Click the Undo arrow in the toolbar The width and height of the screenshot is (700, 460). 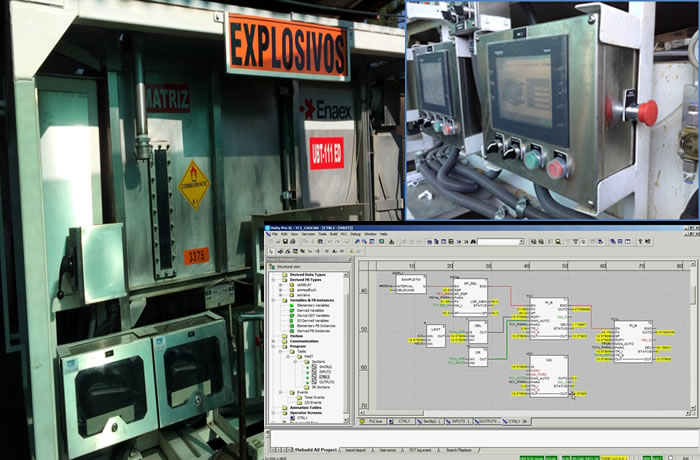pos(329,241)
